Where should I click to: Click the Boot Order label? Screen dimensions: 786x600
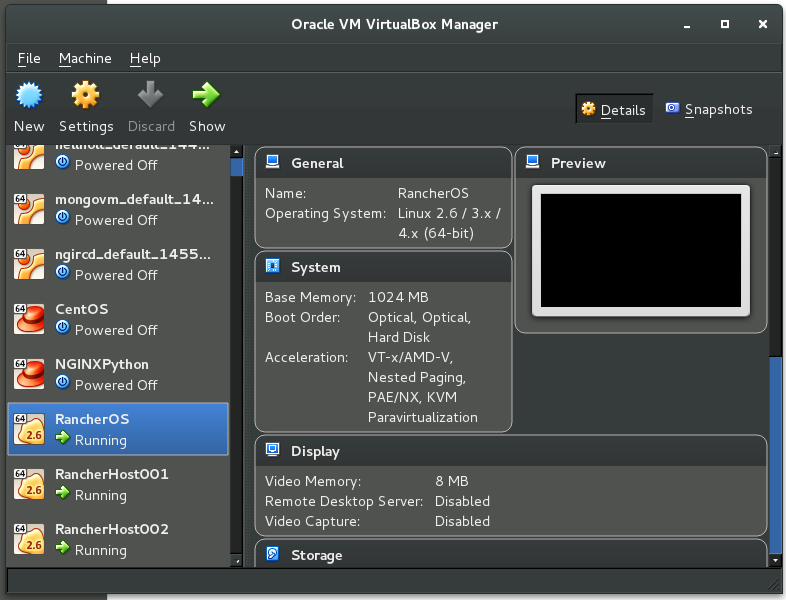coord(302,318)
